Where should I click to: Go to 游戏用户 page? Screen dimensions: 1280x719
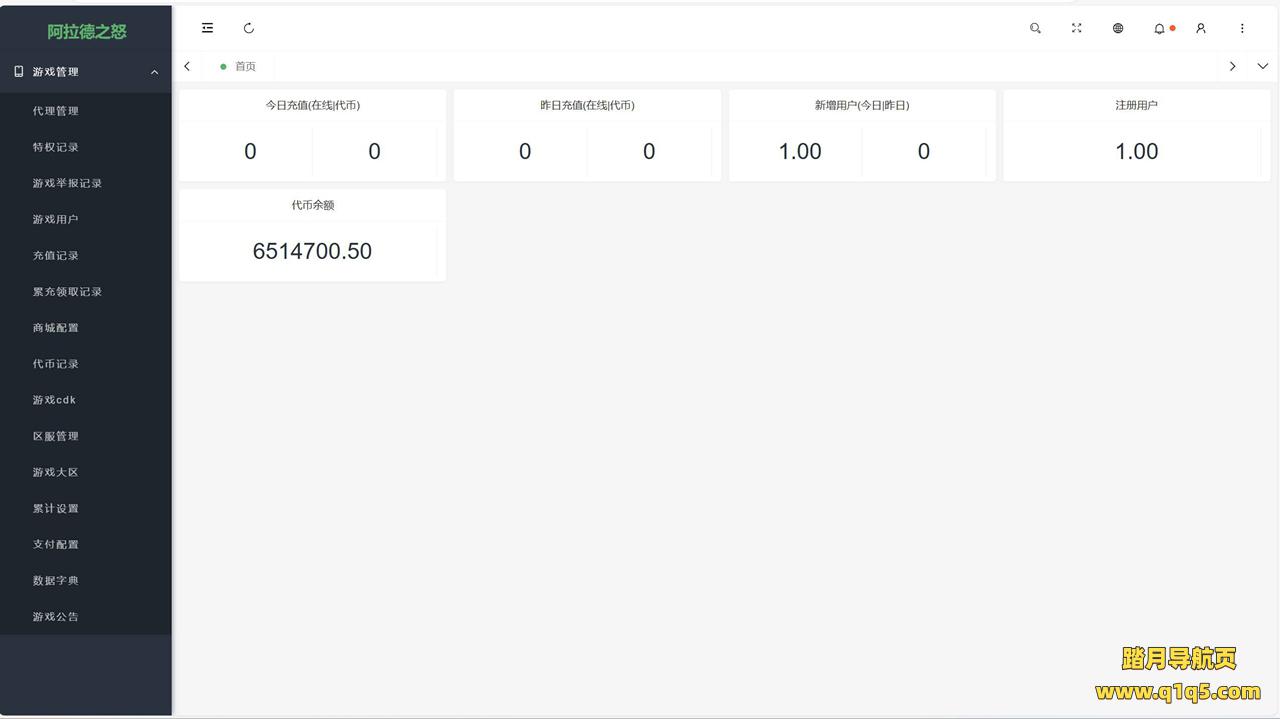click(55, 219)
